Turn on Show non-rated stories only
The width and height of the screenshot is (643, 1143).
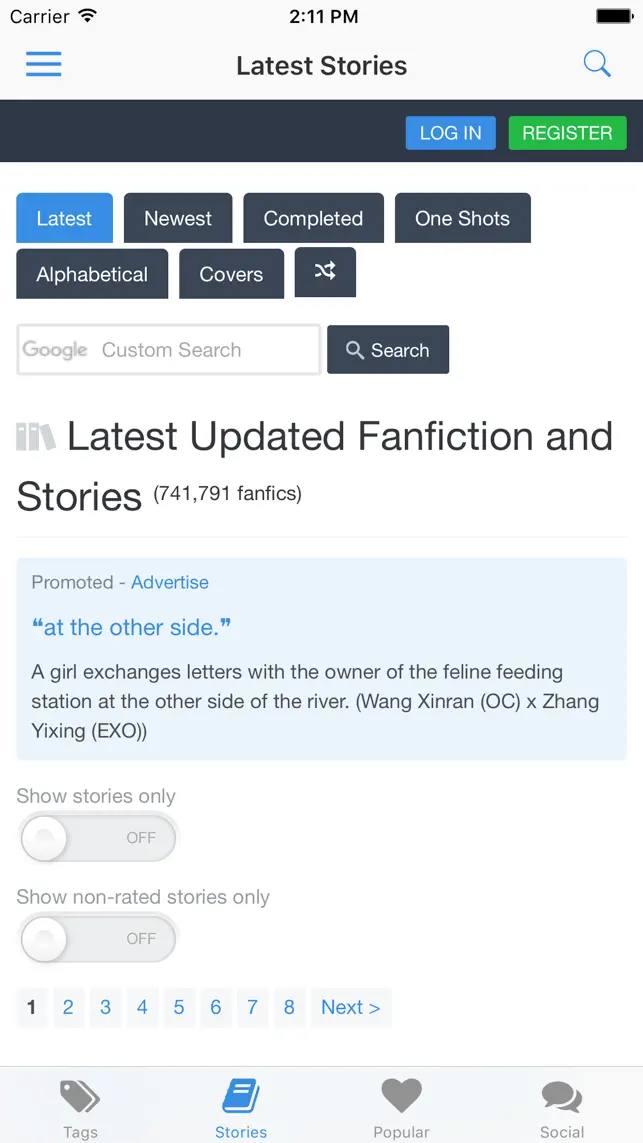(97, 939)
